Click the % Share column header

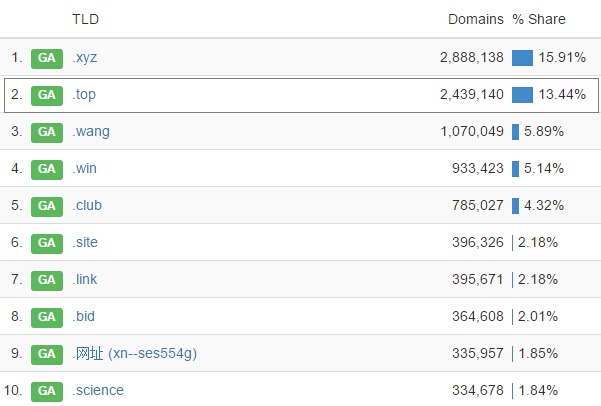(539, 19)
